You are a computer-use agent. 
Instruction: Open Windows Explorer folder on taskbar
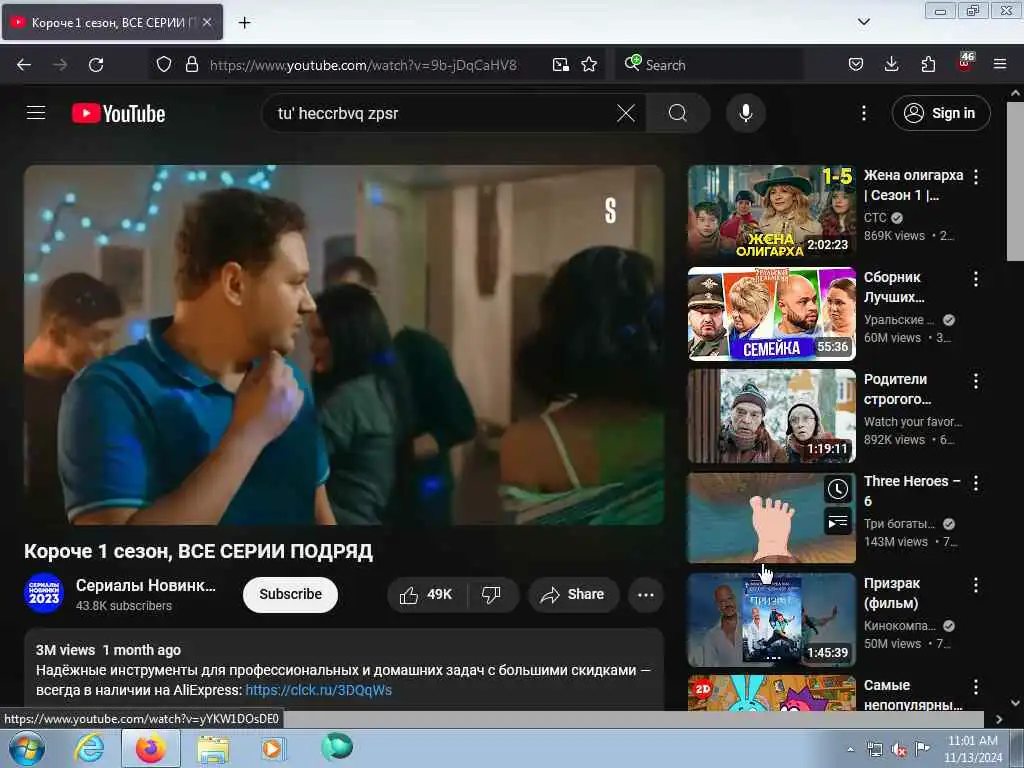(x=213, y=748)
